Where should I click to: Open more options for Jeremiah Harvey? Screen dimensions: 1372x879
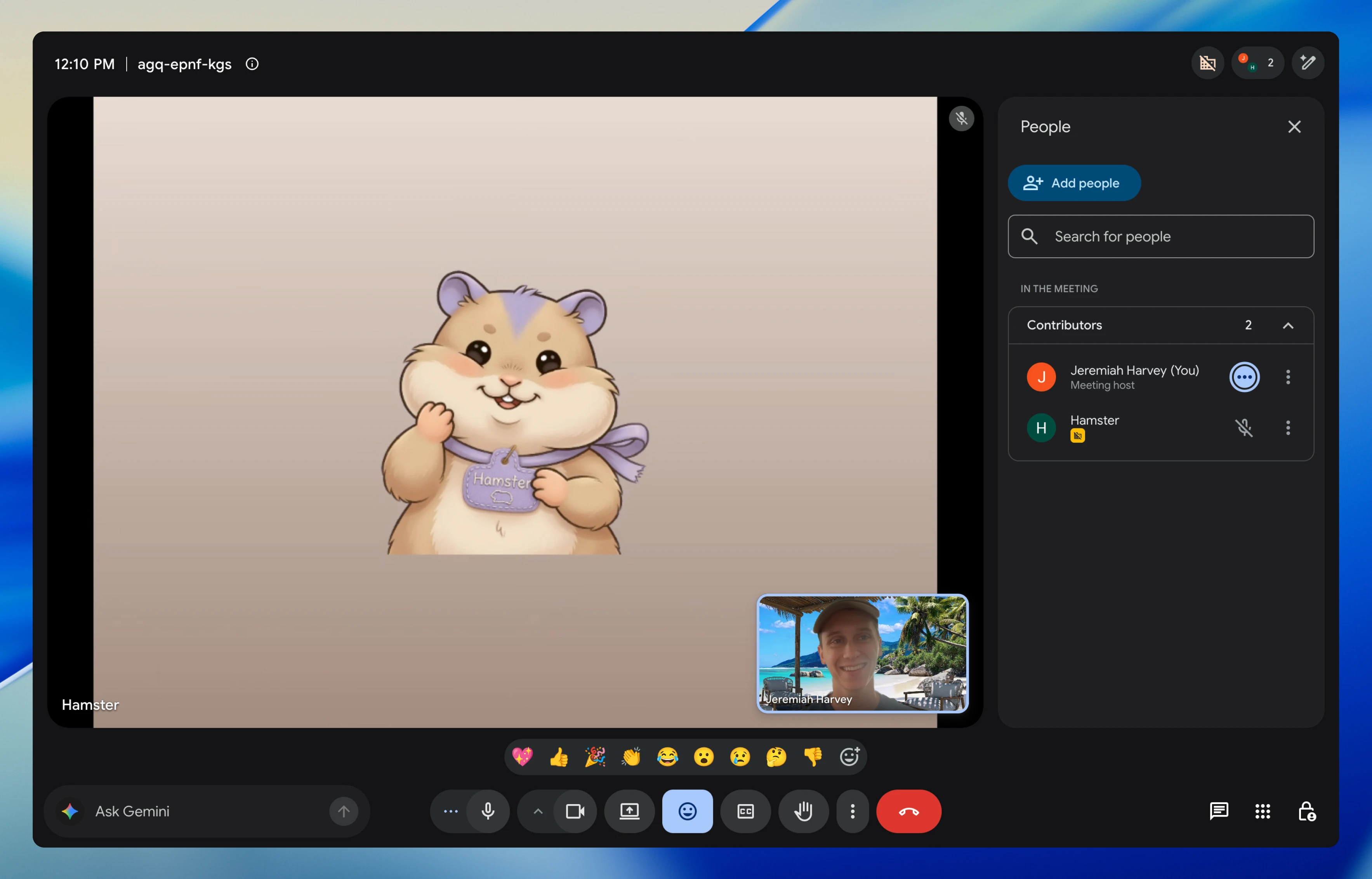(x=1288, y=377)
